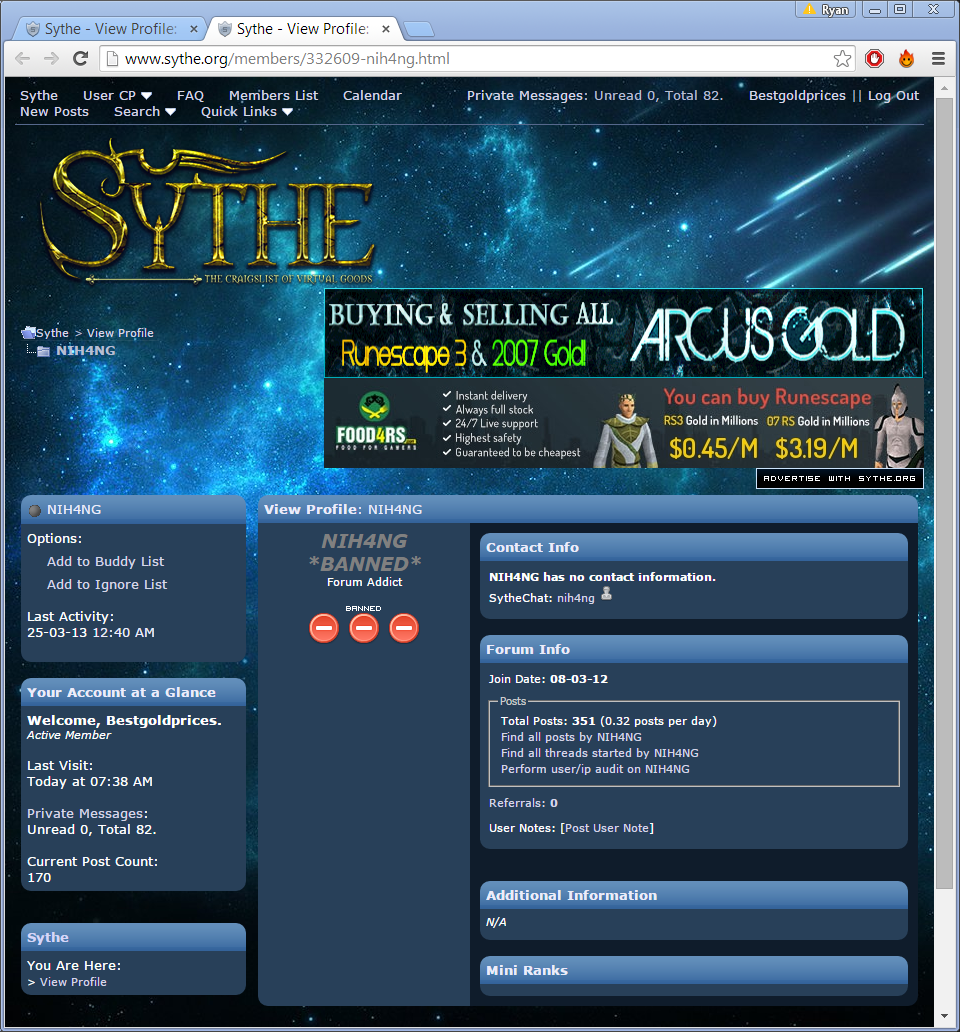This screenshot has width=960, height=1032.
Task: Click the Mini Ranks section header
Action: (694, 971)
